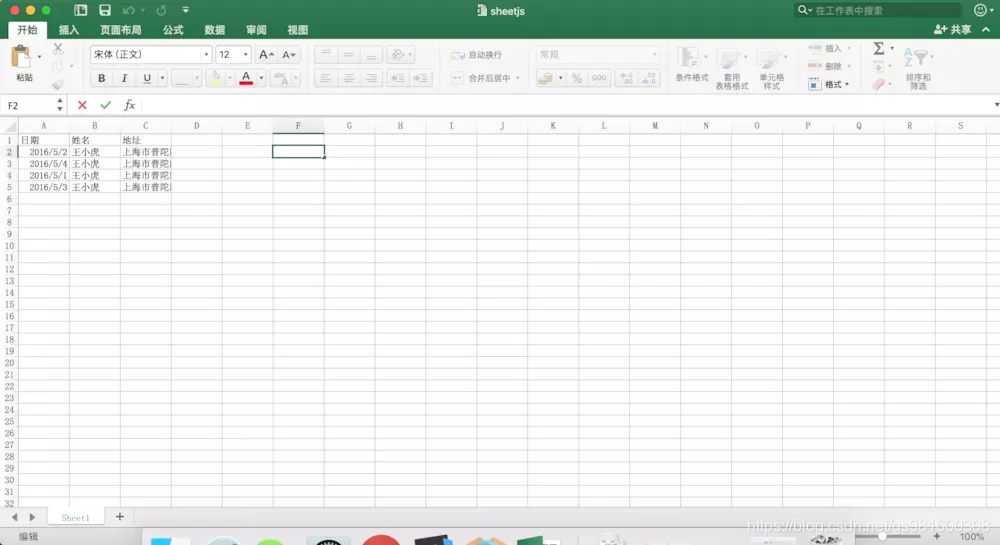The width and height of the screenshot is (1000, 545).
Task: Open the font size 12 dropdown
Action: click(x=246, y=55)
